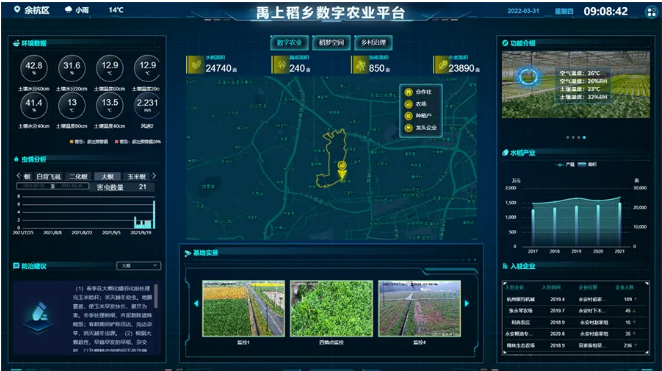The width and height of the screenshot is (662, 371).
Task: Select the 玉米螟 pest tab
Action: 136,176
